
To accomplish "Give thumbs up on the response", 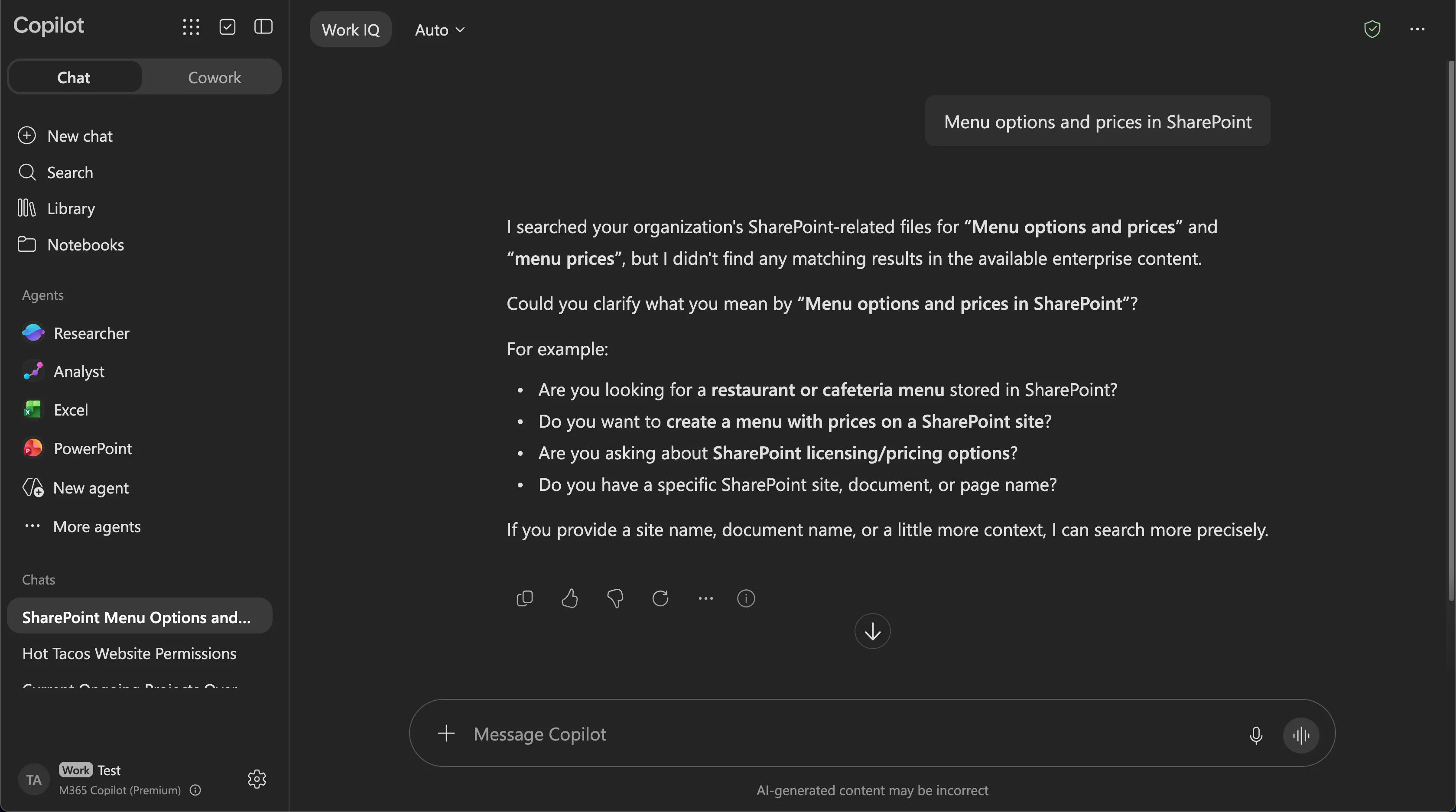I will click(570, 598).
